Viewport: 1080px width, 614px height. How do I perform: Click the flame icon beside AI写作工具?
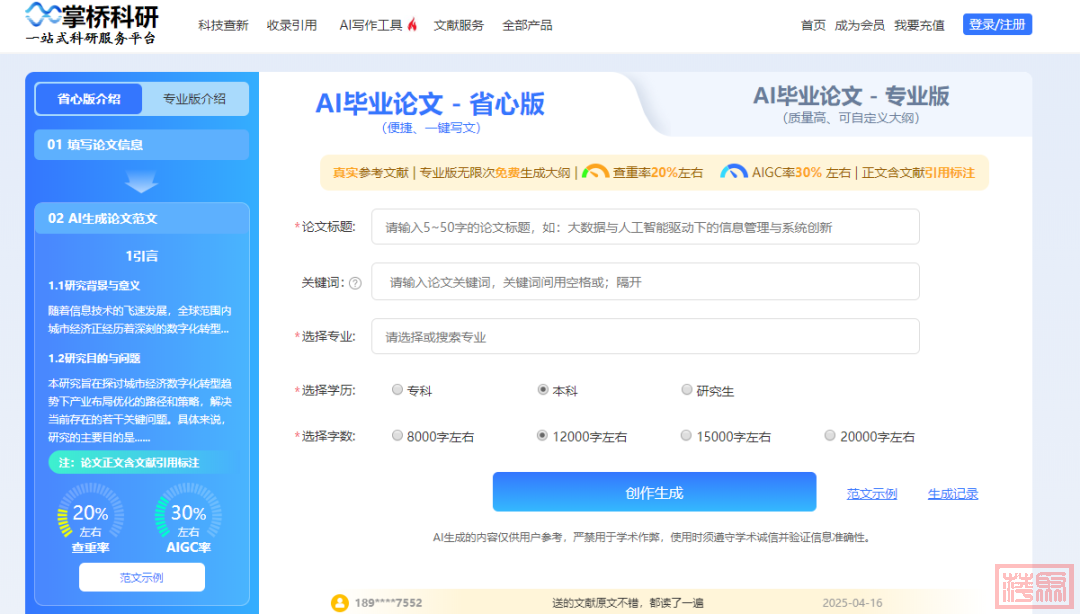click(x=412, y=25)
